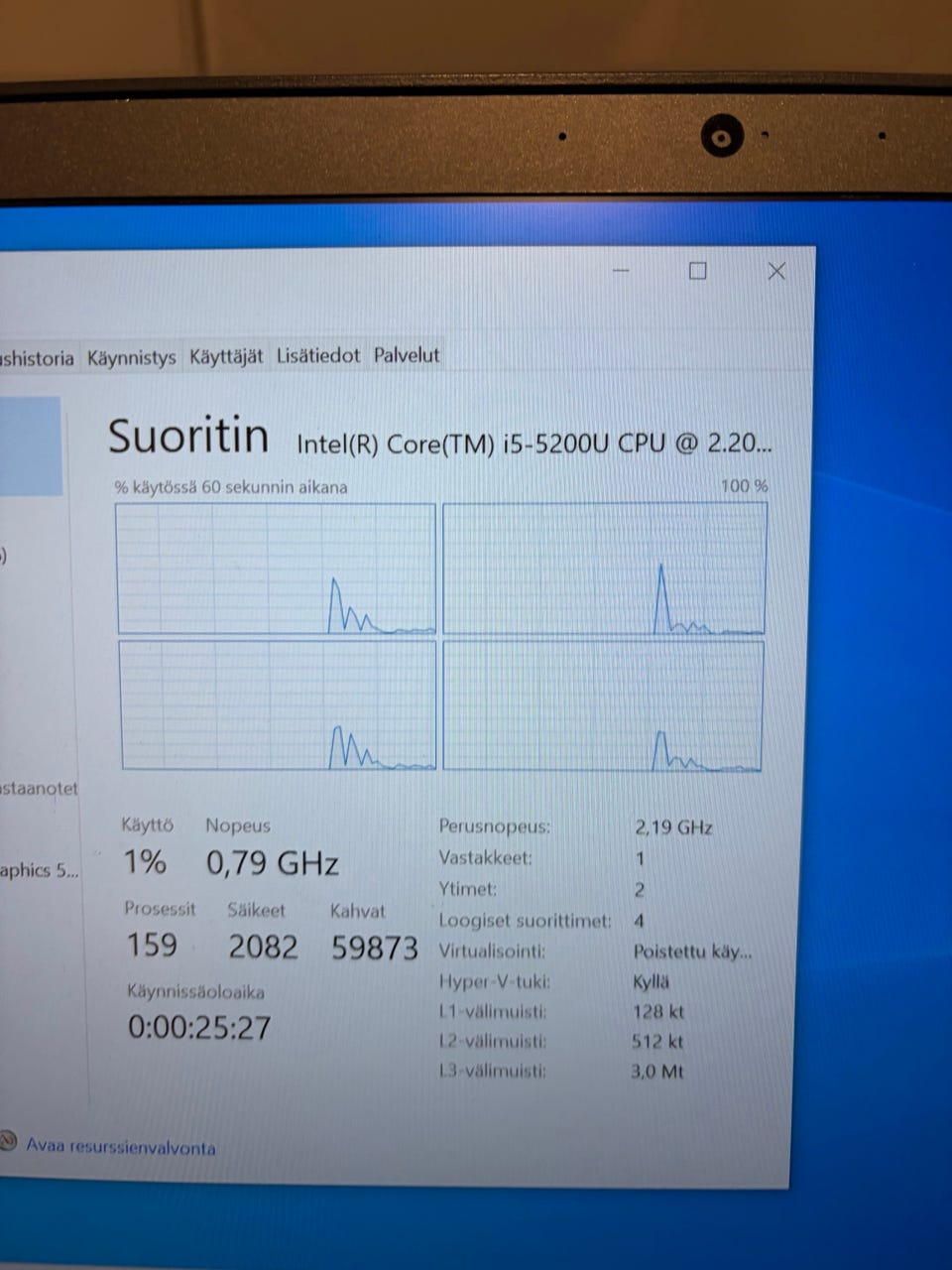Click the 159 processes count
The image size is (952, 1270).
(x=152, y=945)
